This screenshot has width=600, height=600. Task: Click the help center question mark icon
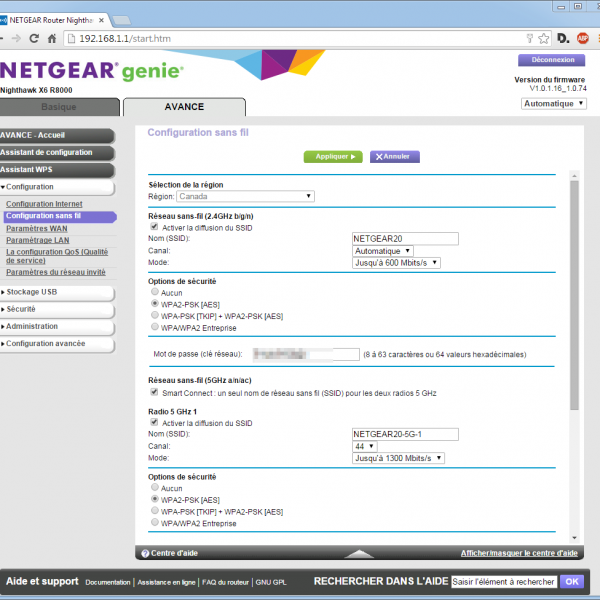point(145,553)
